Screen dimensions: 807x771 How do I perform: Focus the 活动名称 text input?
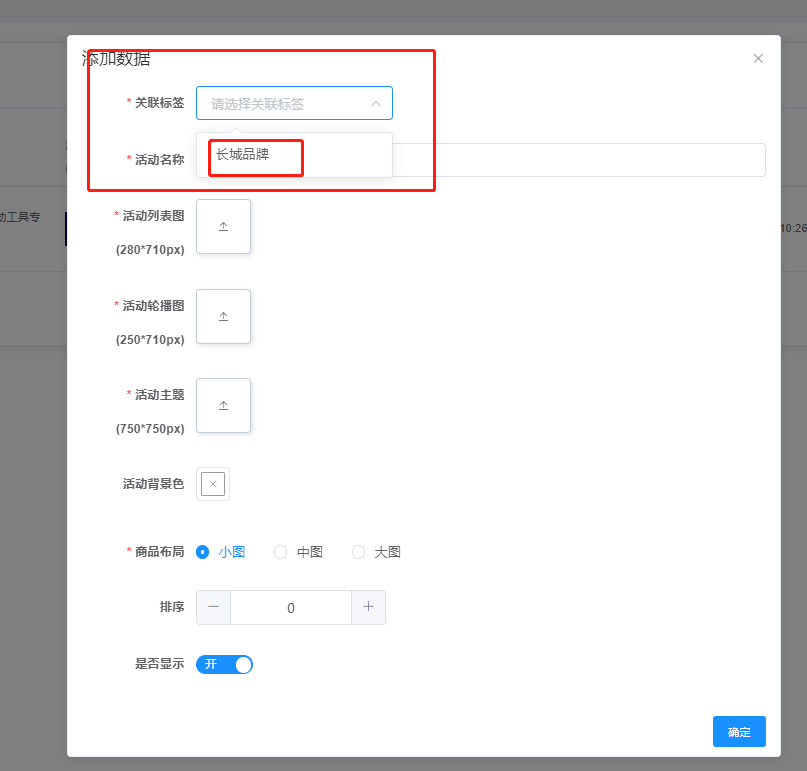click(580, 160)
